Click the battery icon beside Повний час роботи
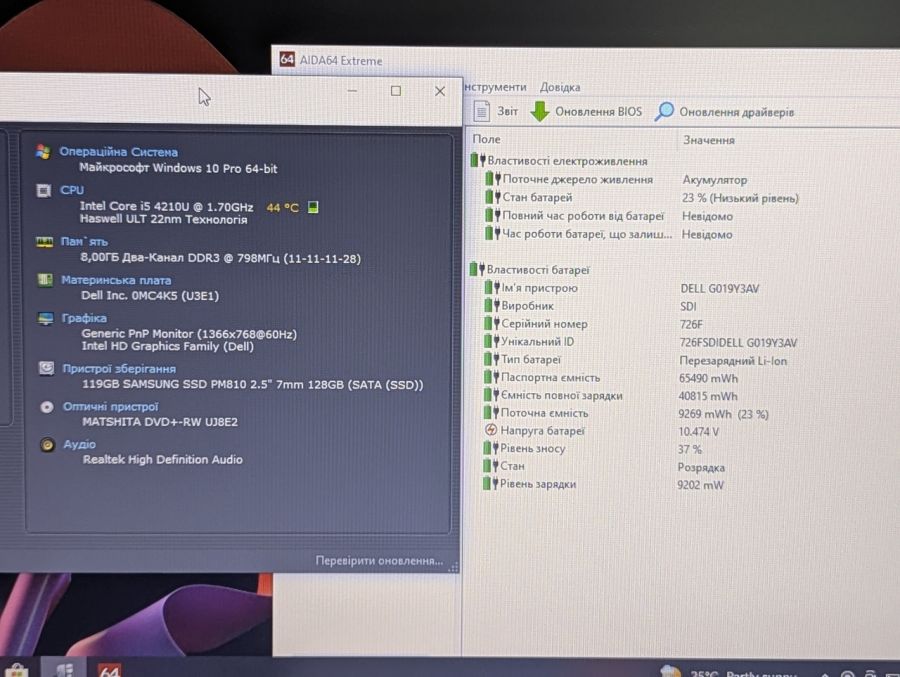Screen dimensions: 900x677 point(493,215)
